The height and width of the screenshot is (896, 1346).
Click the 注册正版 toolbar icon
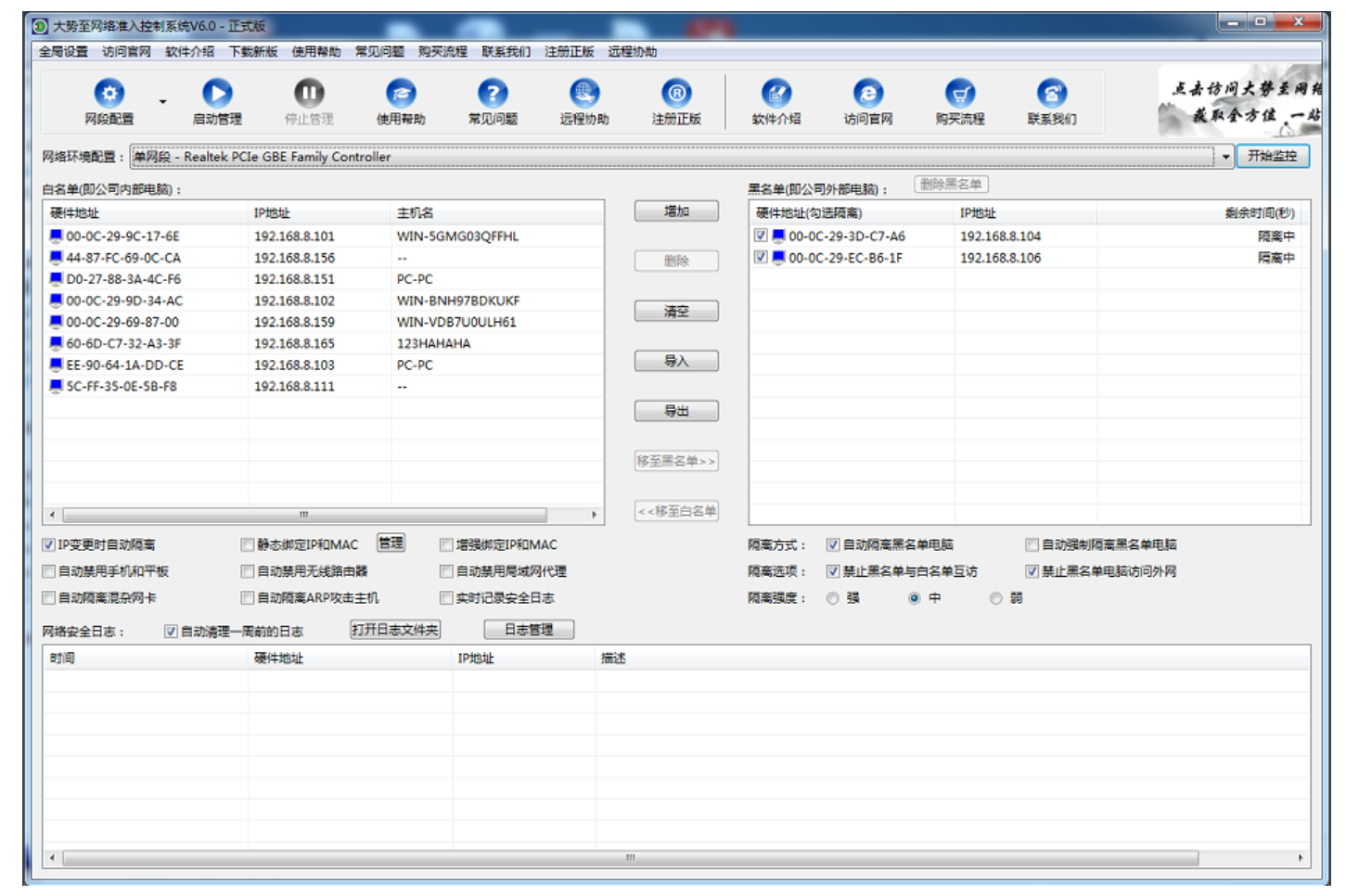point(676,94)
